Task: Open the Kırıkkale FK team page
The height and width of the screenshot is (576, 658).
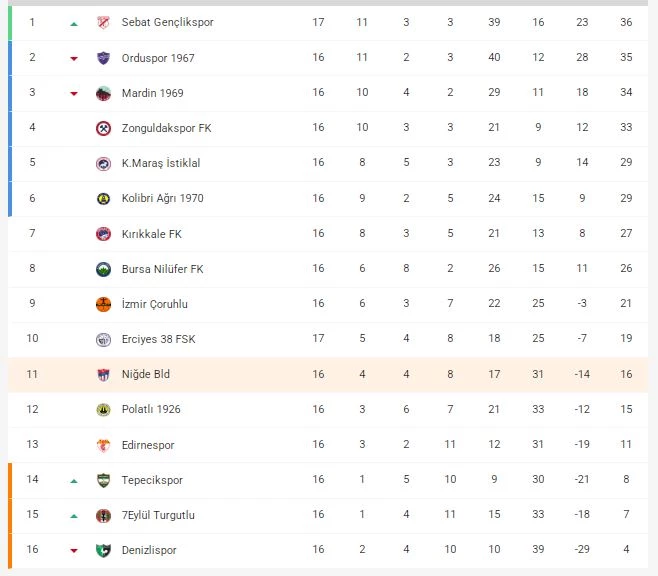Action: click(x=151, y=234)
